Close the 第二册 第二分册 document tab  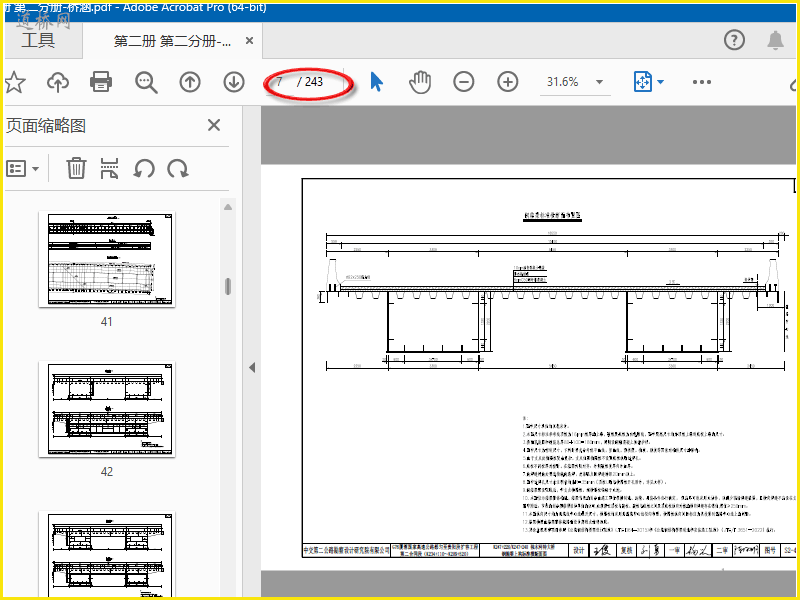click(249, 41)
